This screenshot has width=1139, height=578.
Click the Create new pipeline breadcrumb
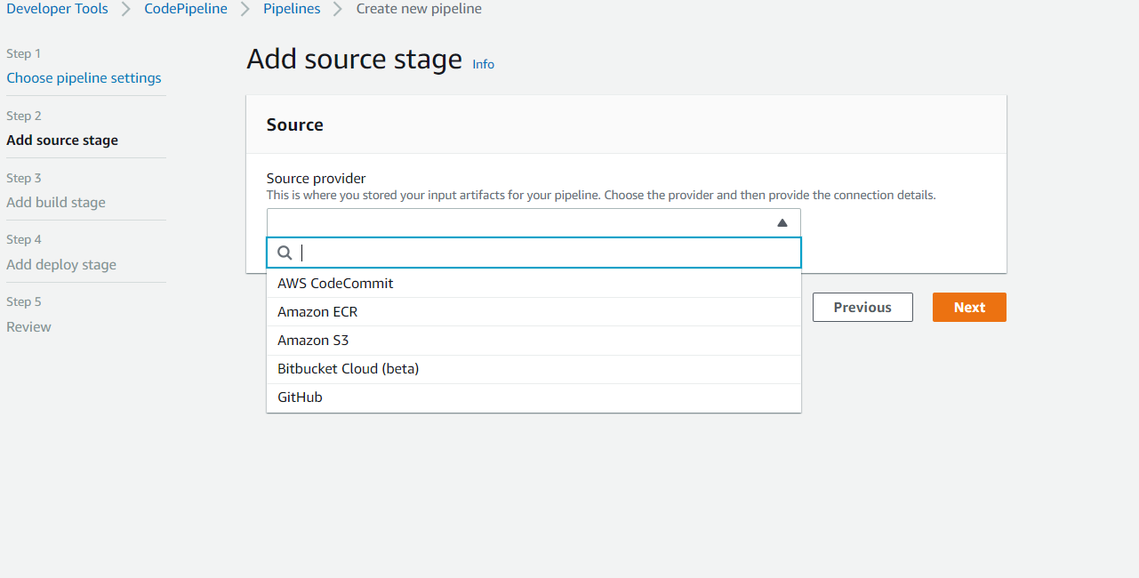[x=419, y=9]
